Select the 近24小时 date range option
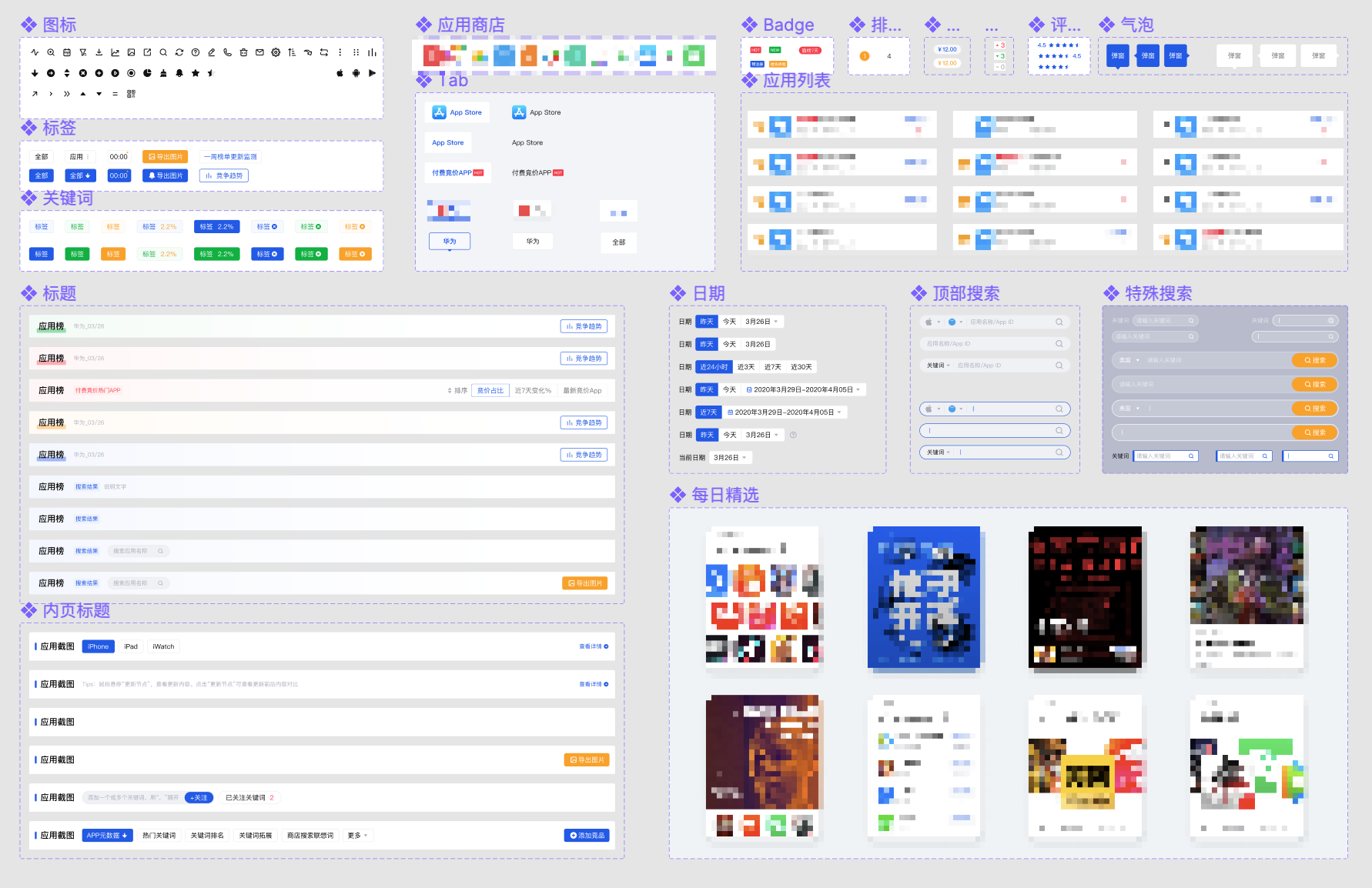 tap(714, 367)
